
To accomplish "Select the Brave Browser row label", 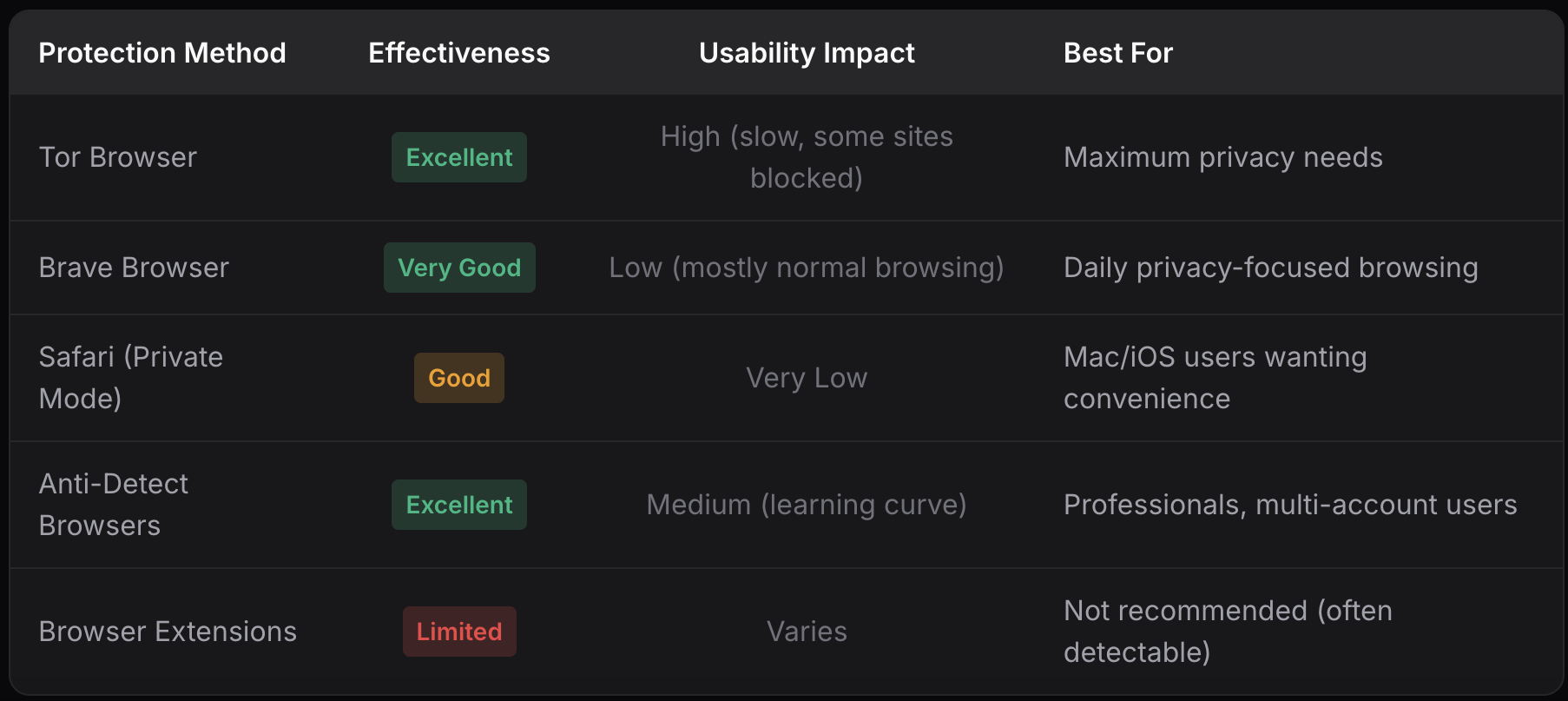I will [x=134, y=268].
